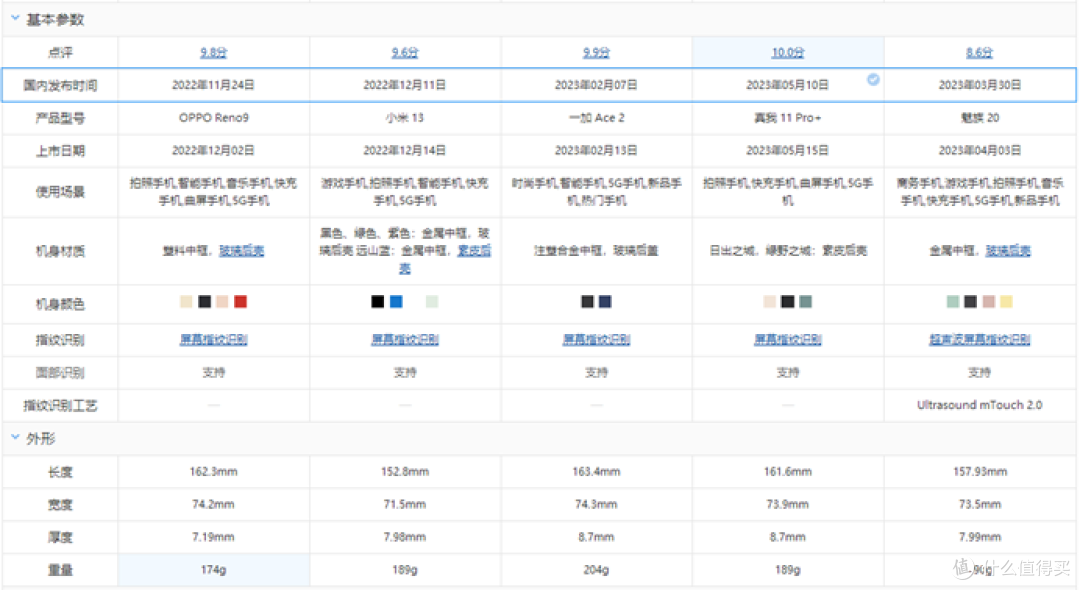
Task: Click the 157.93mm length value
Action: coord(979,472)
